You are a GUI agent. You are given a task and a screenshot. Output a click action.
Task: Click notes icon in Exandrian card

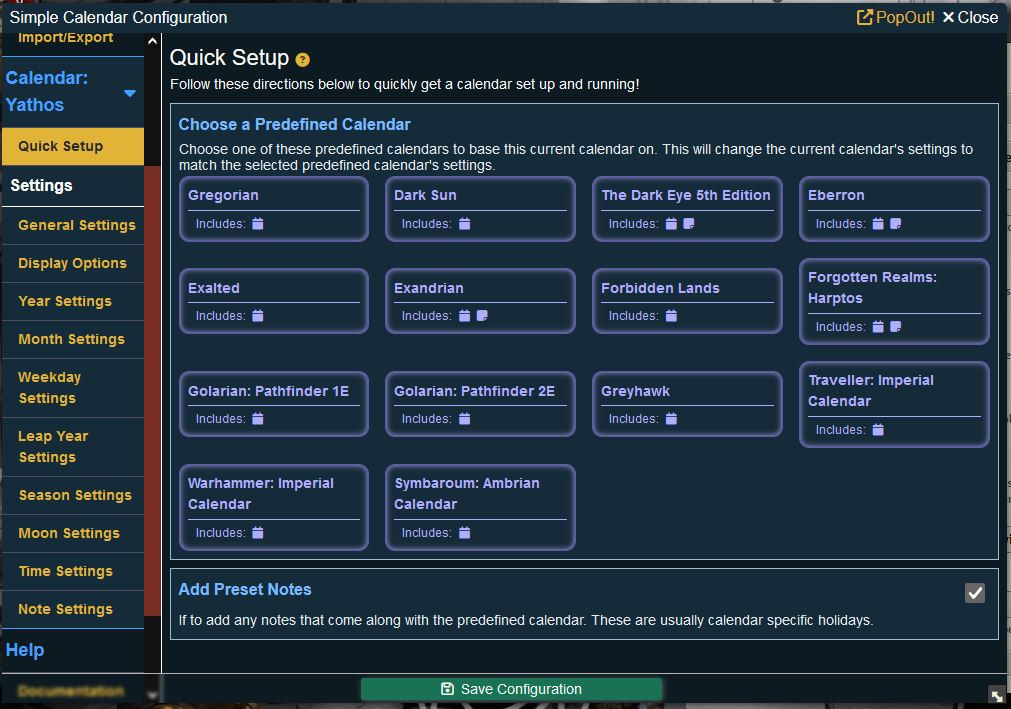[x=482, y=316]
